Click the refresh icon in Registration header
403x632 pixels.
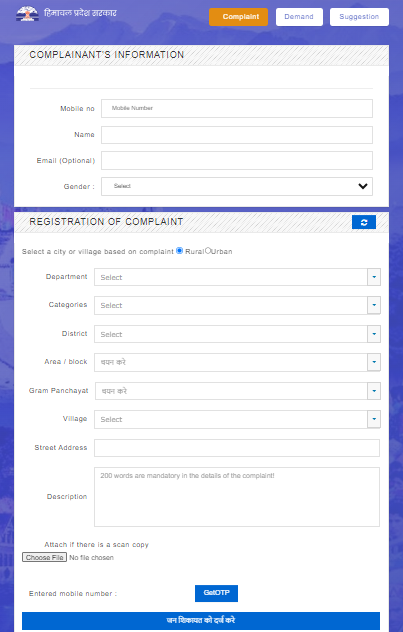coord(364,222)
